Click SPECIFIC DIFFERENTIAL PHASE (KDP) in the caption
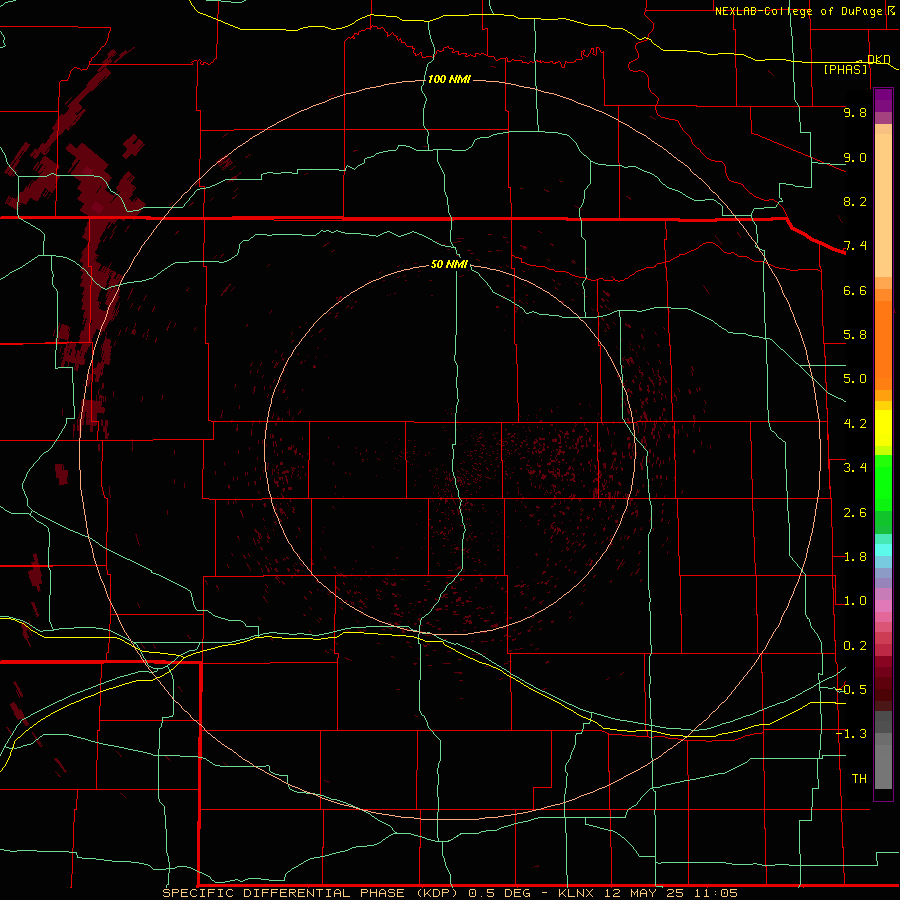This screenshot has height=900, width=900. tap(310, 893)
